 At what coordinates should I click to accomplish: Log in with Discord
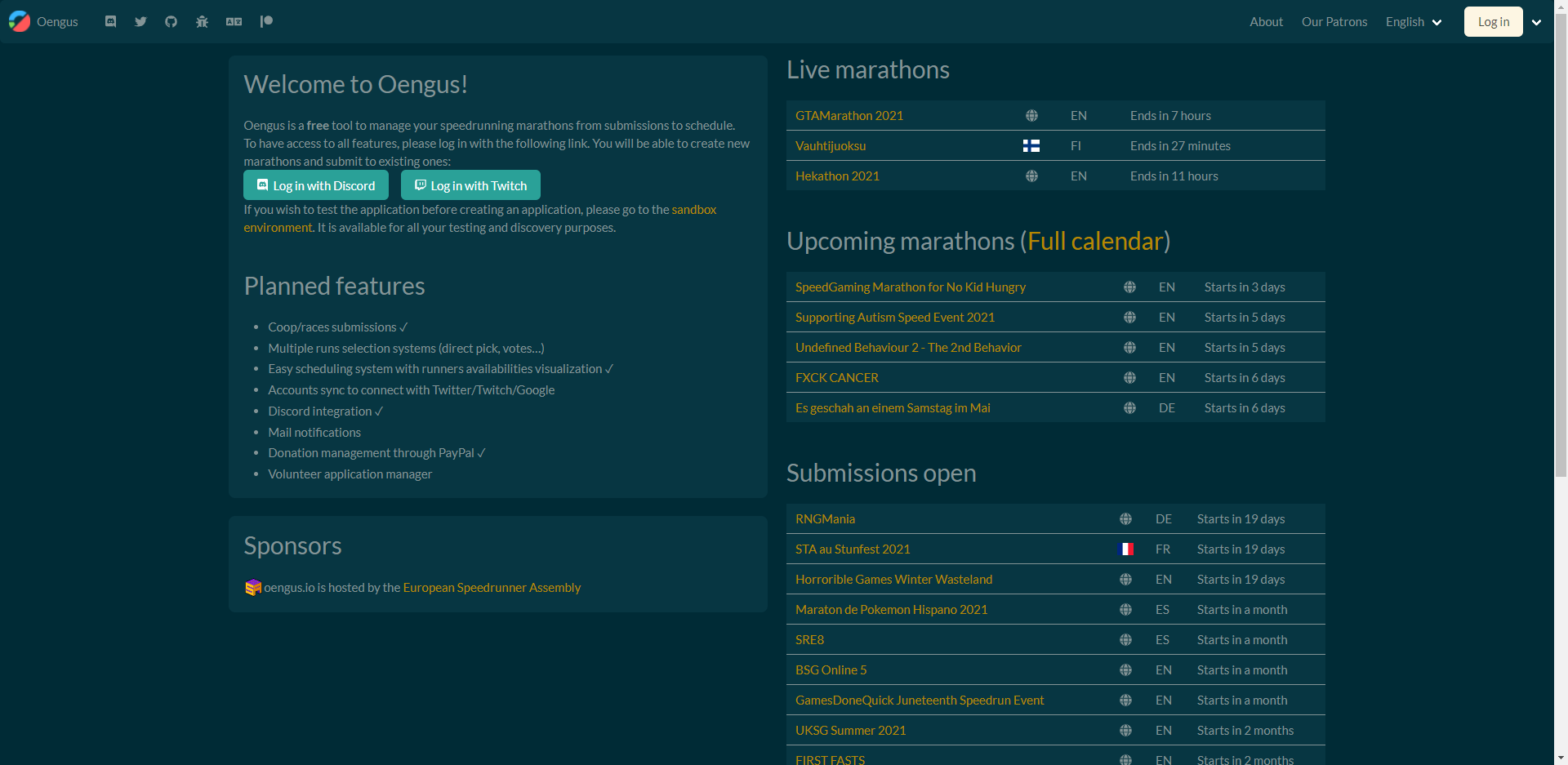(x=316, y=185)
